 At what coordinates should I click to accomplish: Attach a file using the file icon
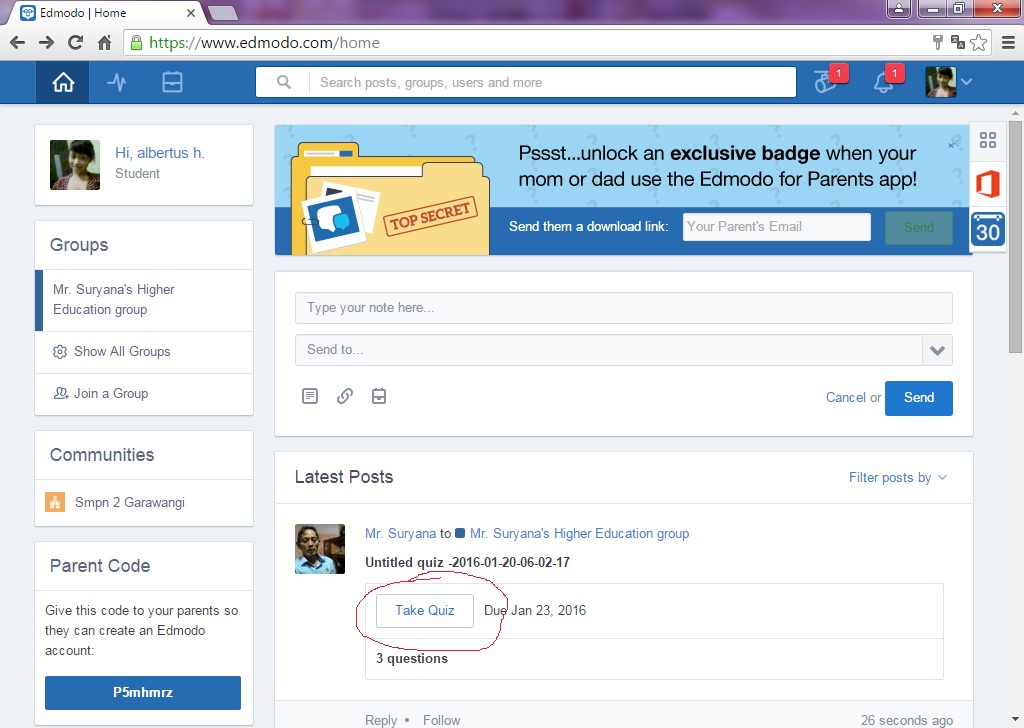310,396
